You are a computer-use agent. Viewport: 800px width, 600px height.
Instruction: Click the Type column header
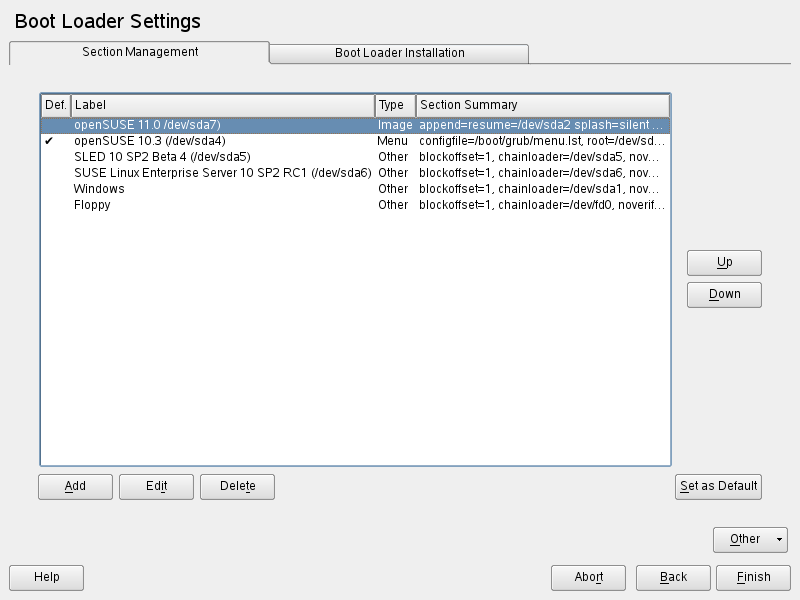(395, 105)
